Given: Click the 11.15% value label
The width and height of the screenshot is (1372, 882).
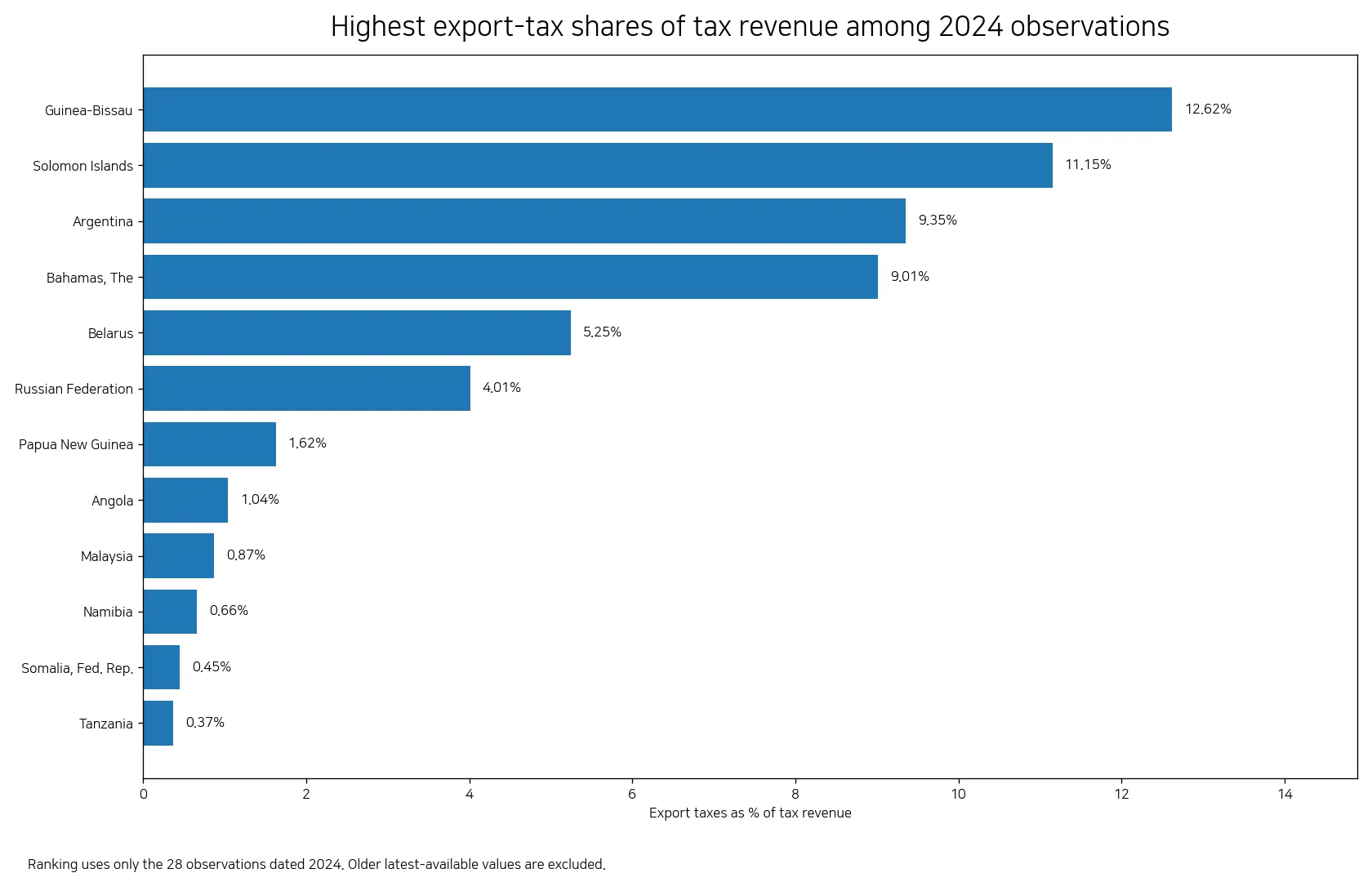Looking at the screenshot, I should [1088, 165].
